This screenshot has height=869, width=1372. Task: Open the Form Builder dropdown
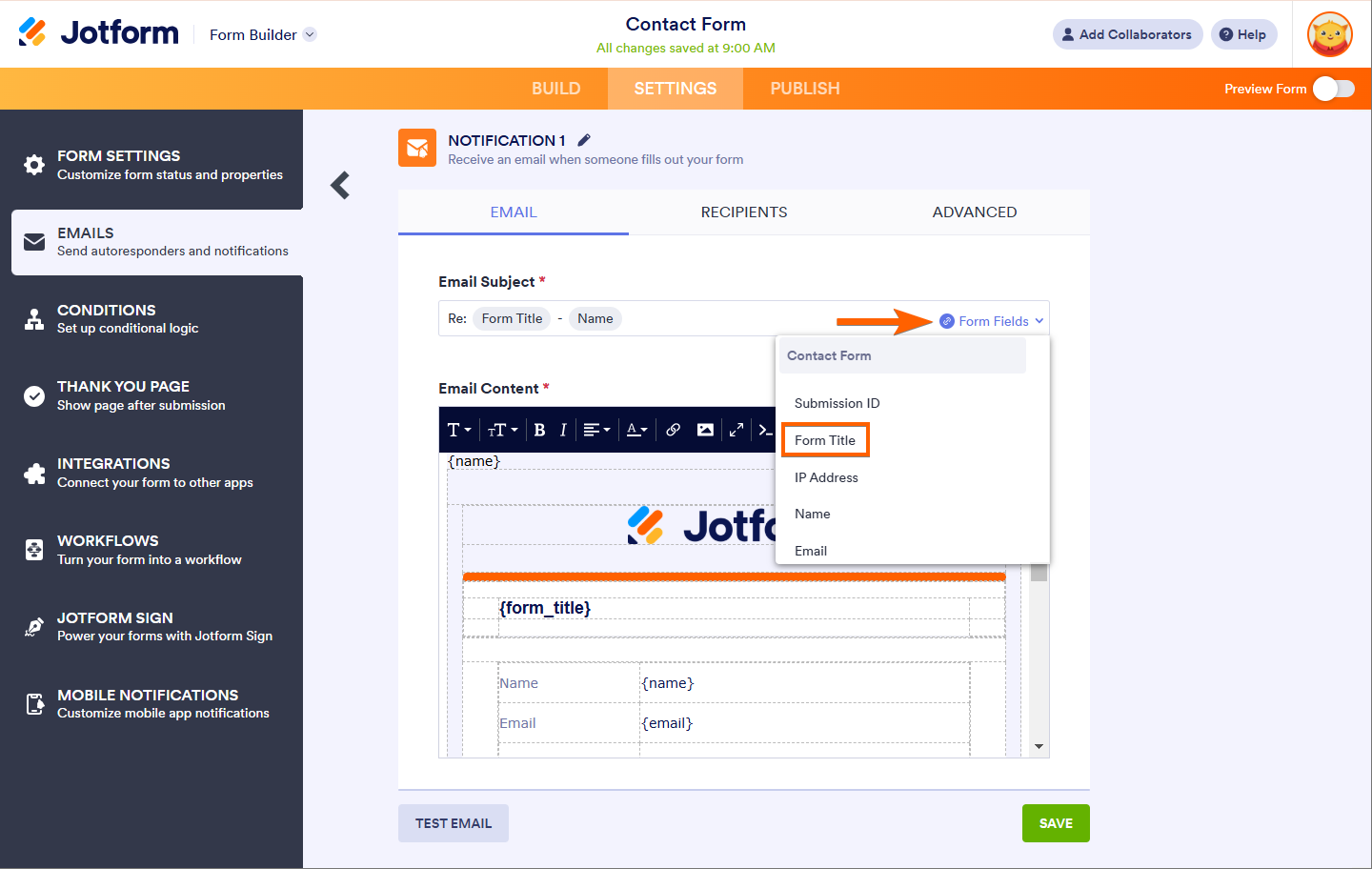click(x=263, y=34)
